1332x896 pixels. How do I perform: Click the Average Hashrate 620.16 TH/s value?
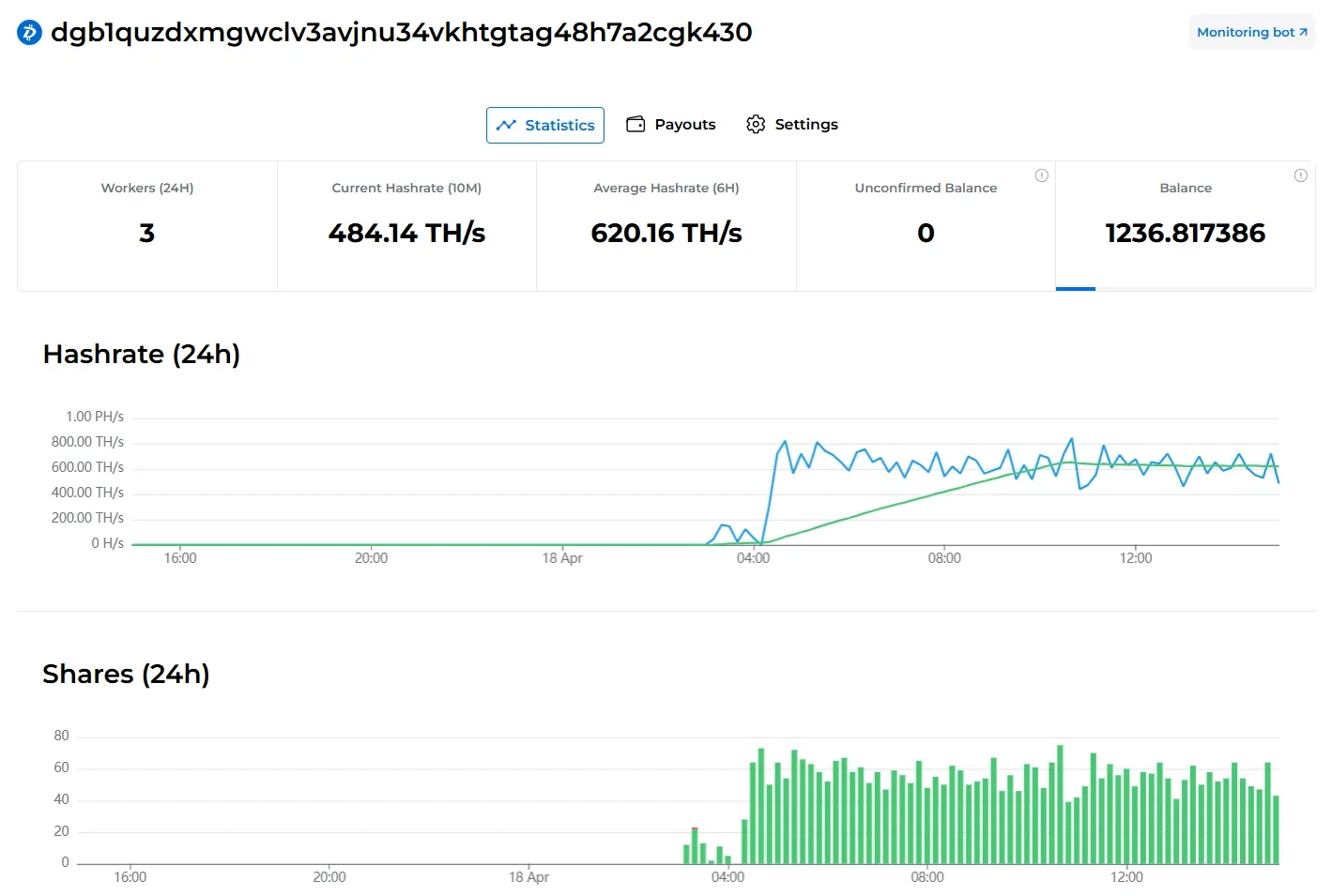click(666, 233)
